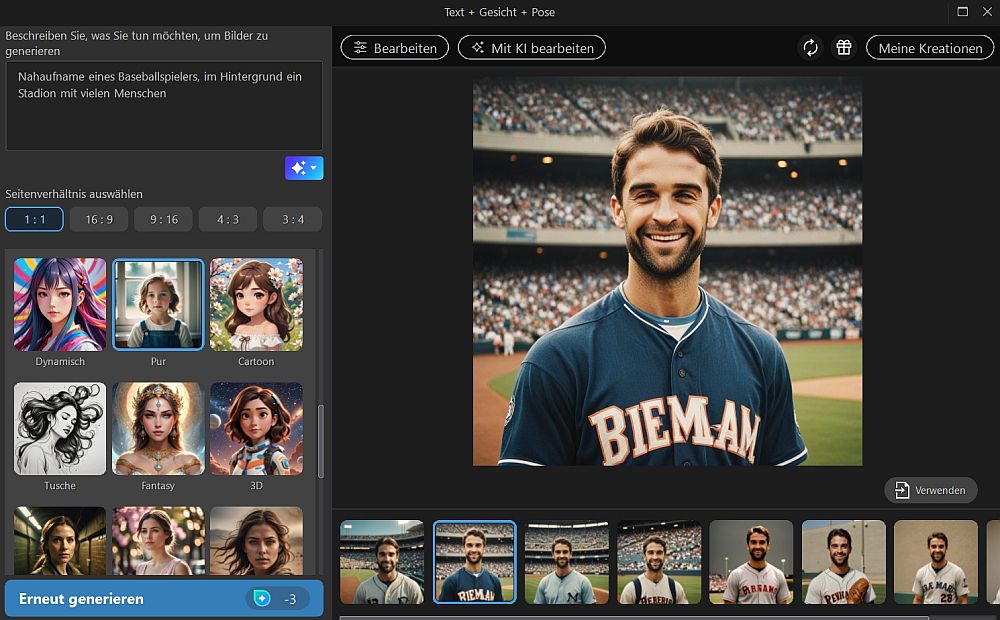Click the AI sparkle prompt enhancer button
Image resolution: width=1000 pixels, height=620 pixels.
coord(304,168)
